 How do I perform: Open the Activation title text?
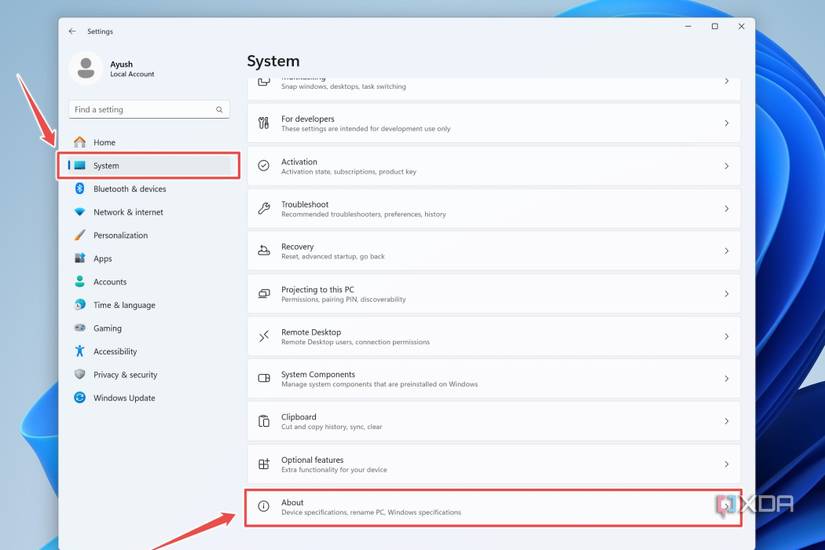[x=299, y=162]
